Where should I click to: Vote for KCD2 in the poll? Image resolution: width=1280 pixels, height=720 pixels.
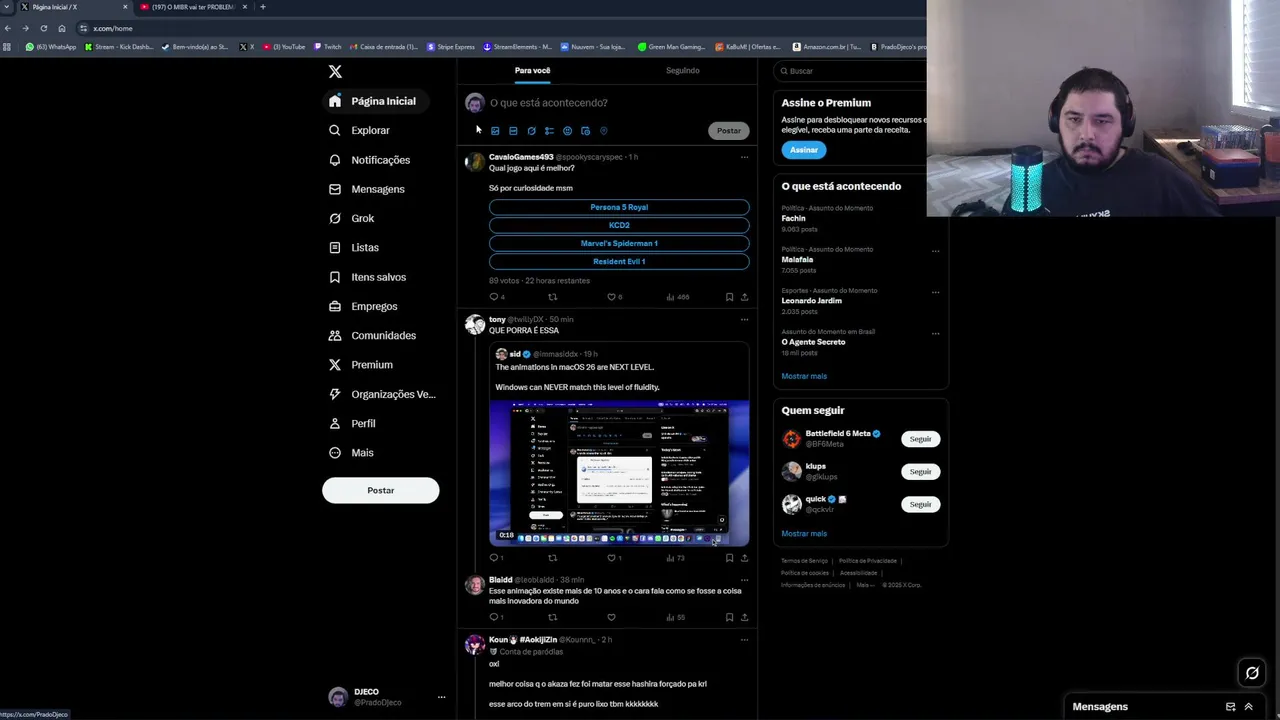pos(619,225)
